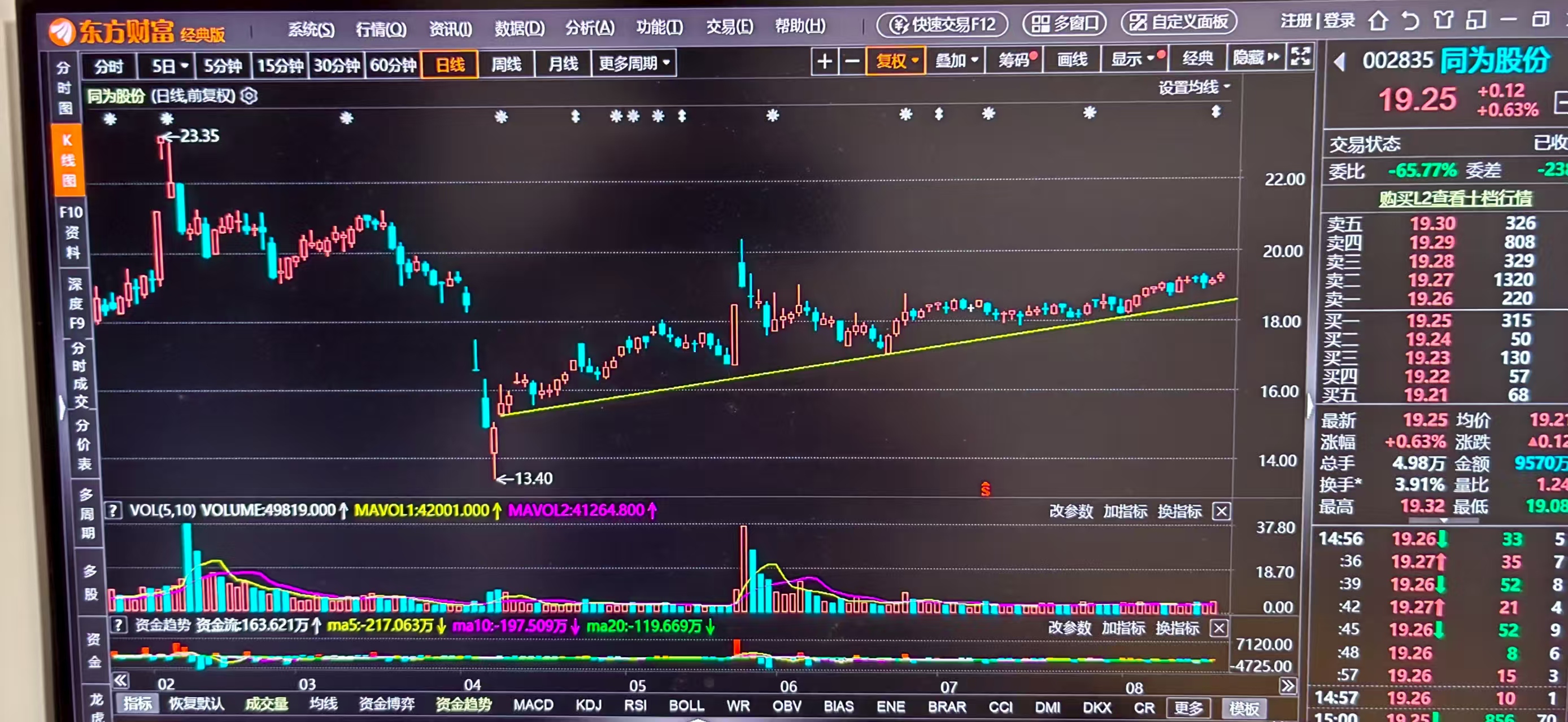Image resolution: width=1568 pixels, height=722 pixels.
Task: Activate 画线 drawing tool
Action: [x=1072, y=60]
